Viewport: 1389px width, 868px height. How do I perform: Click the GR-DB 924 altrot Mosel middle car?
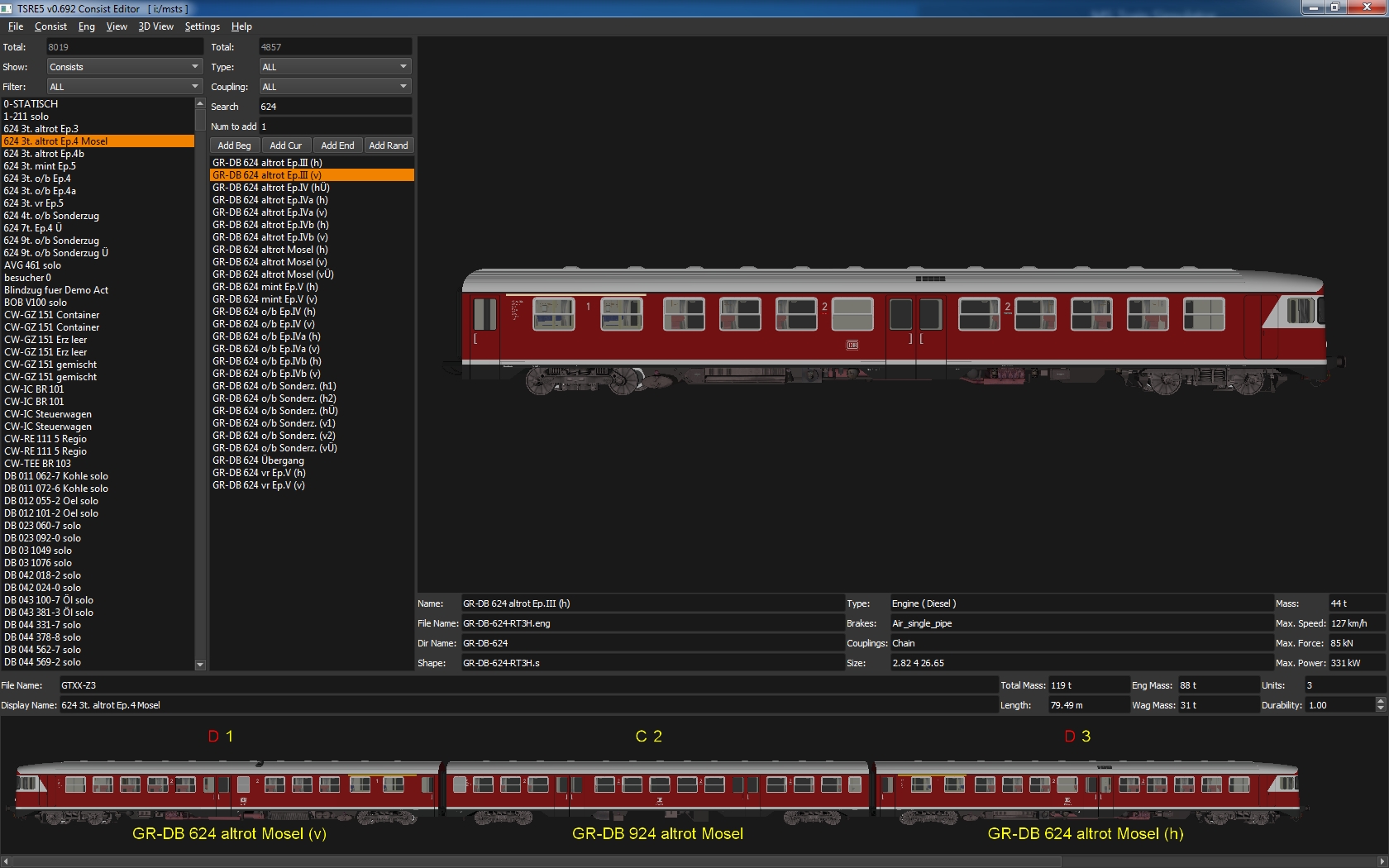pos(657,789)
